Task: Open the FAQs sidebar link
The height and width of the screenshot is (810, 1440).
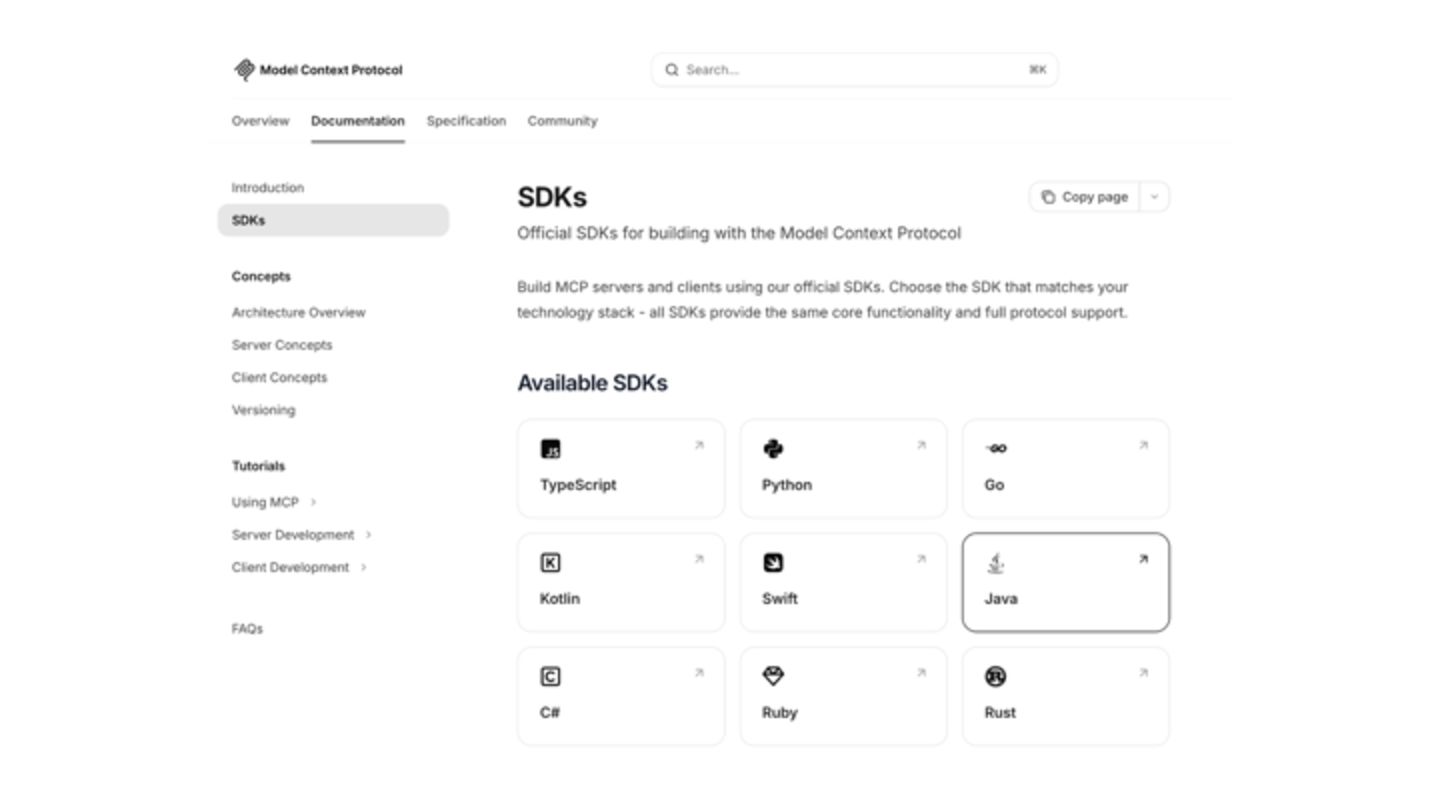Action: (x=247, y=629)
